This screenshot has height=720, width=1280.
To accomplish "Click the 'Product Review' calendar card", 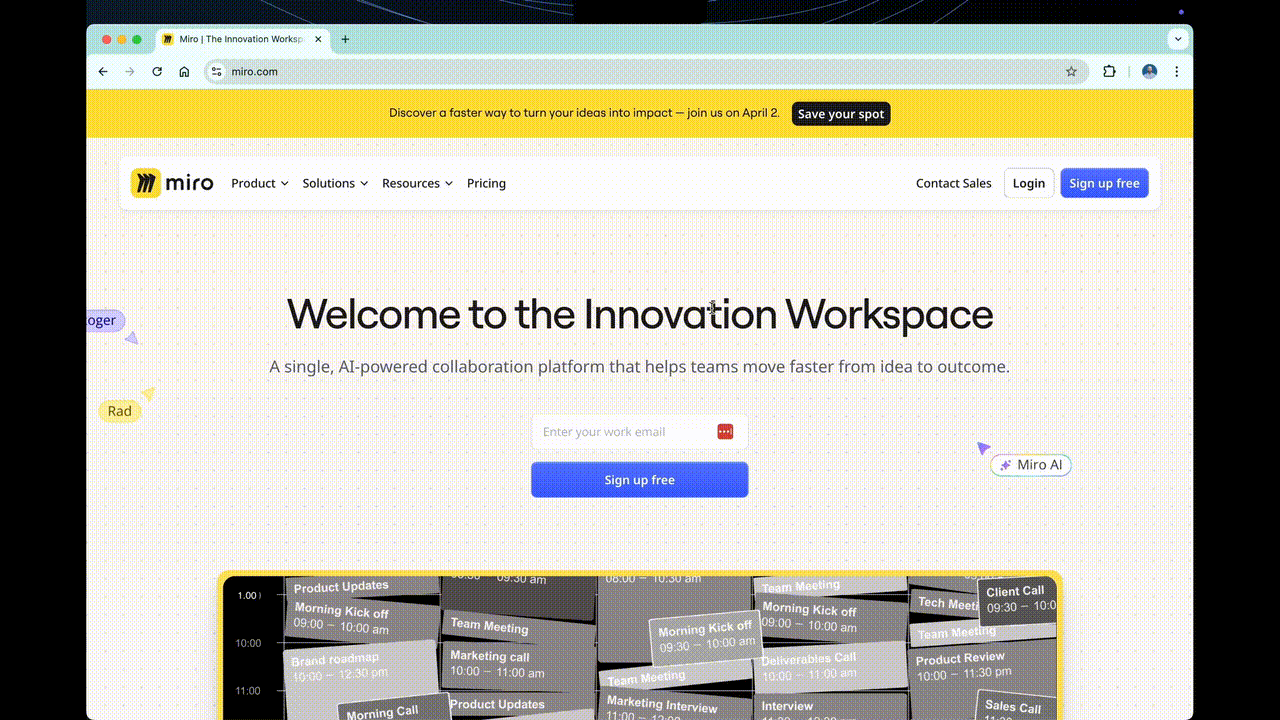I will point(982,666).
